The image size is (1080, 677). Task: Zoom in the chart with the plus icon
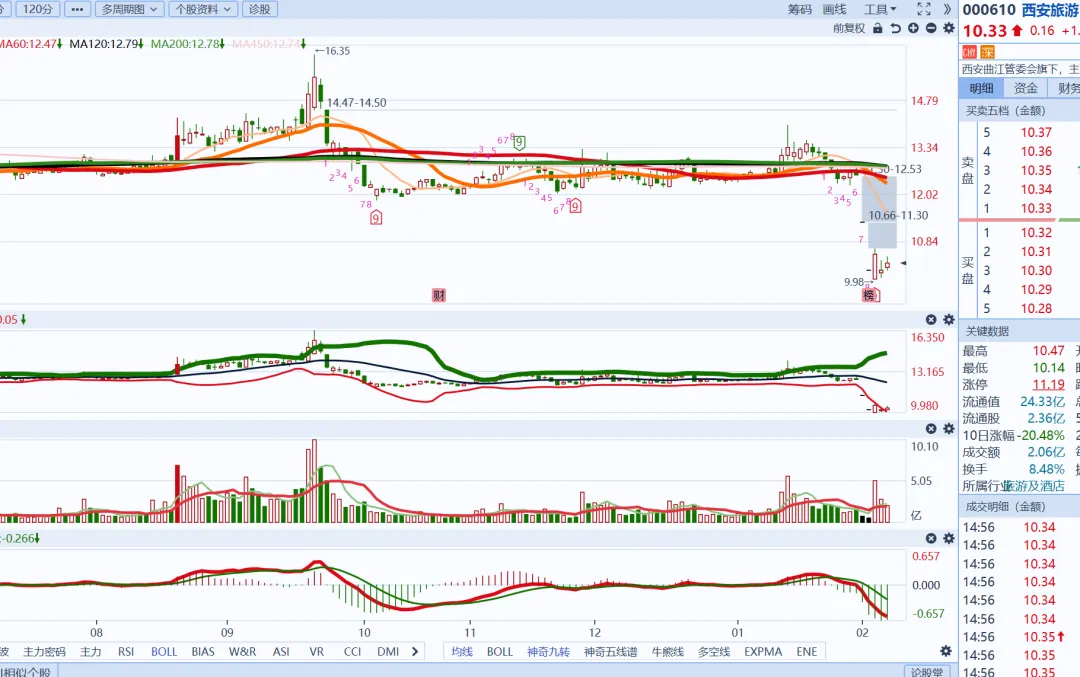pyautogui.click(x=913, y=28)
